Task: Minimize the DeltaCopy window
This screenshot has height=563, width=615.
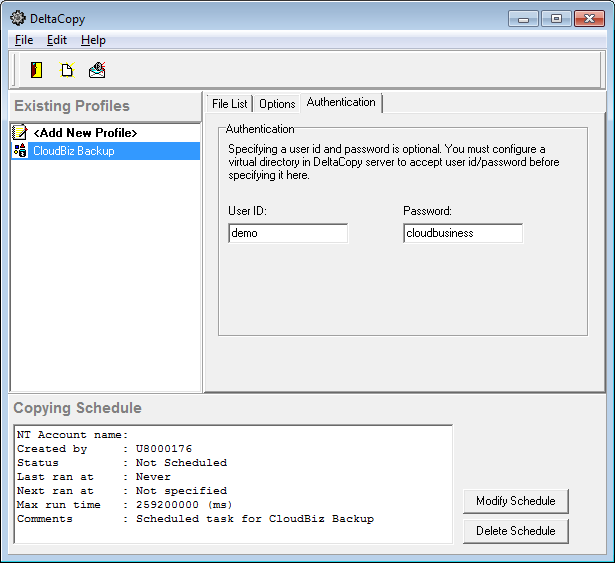Action: 524,18
